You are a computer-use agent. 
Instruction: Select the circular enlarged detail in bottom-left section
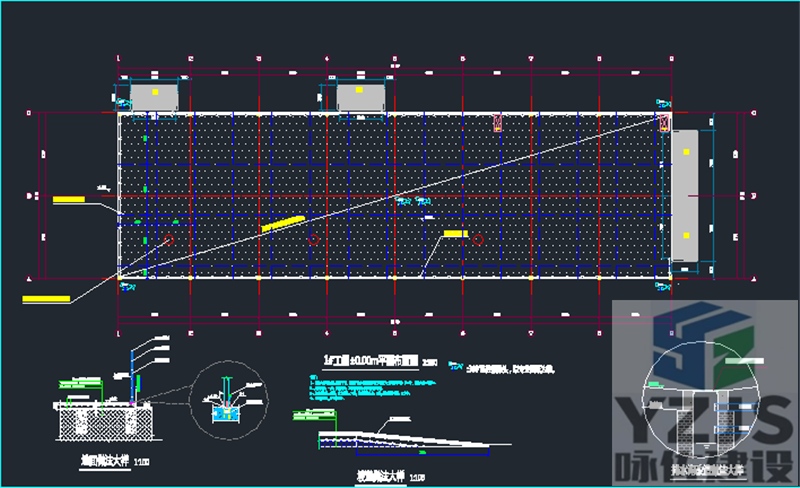click(x=229, y=399)
